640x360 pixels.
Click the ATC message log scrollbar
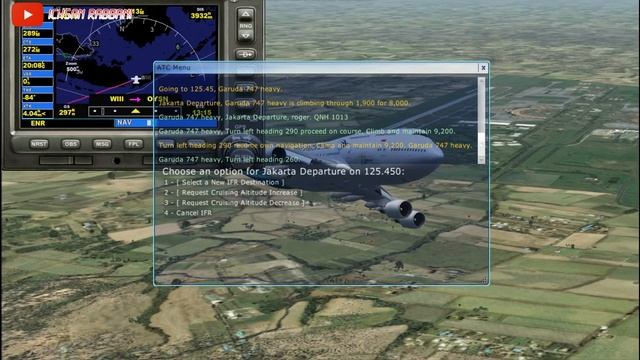tap(481, 120)
